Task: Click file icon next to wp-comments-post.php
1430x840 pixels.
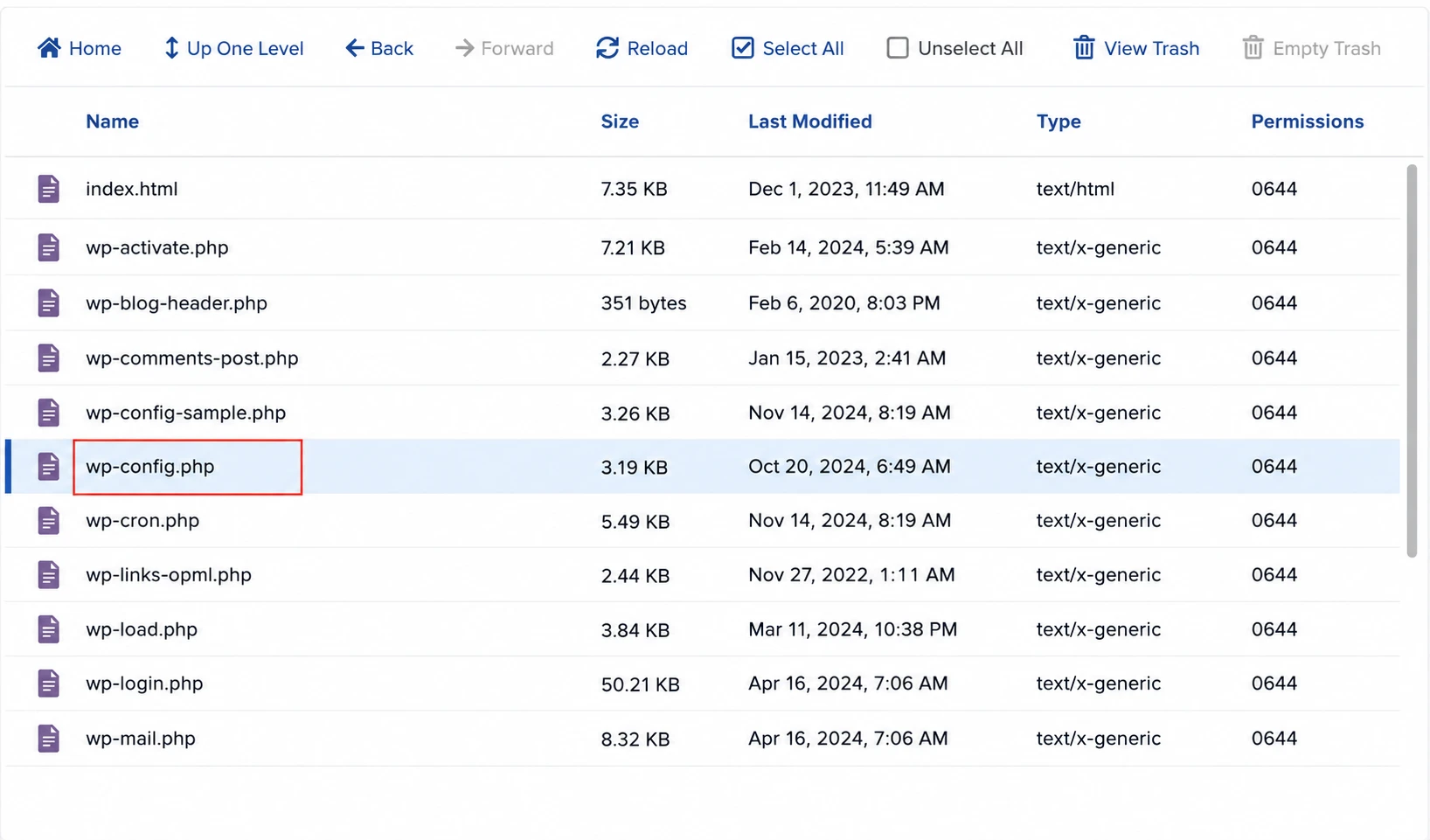Action: point(49,358)
